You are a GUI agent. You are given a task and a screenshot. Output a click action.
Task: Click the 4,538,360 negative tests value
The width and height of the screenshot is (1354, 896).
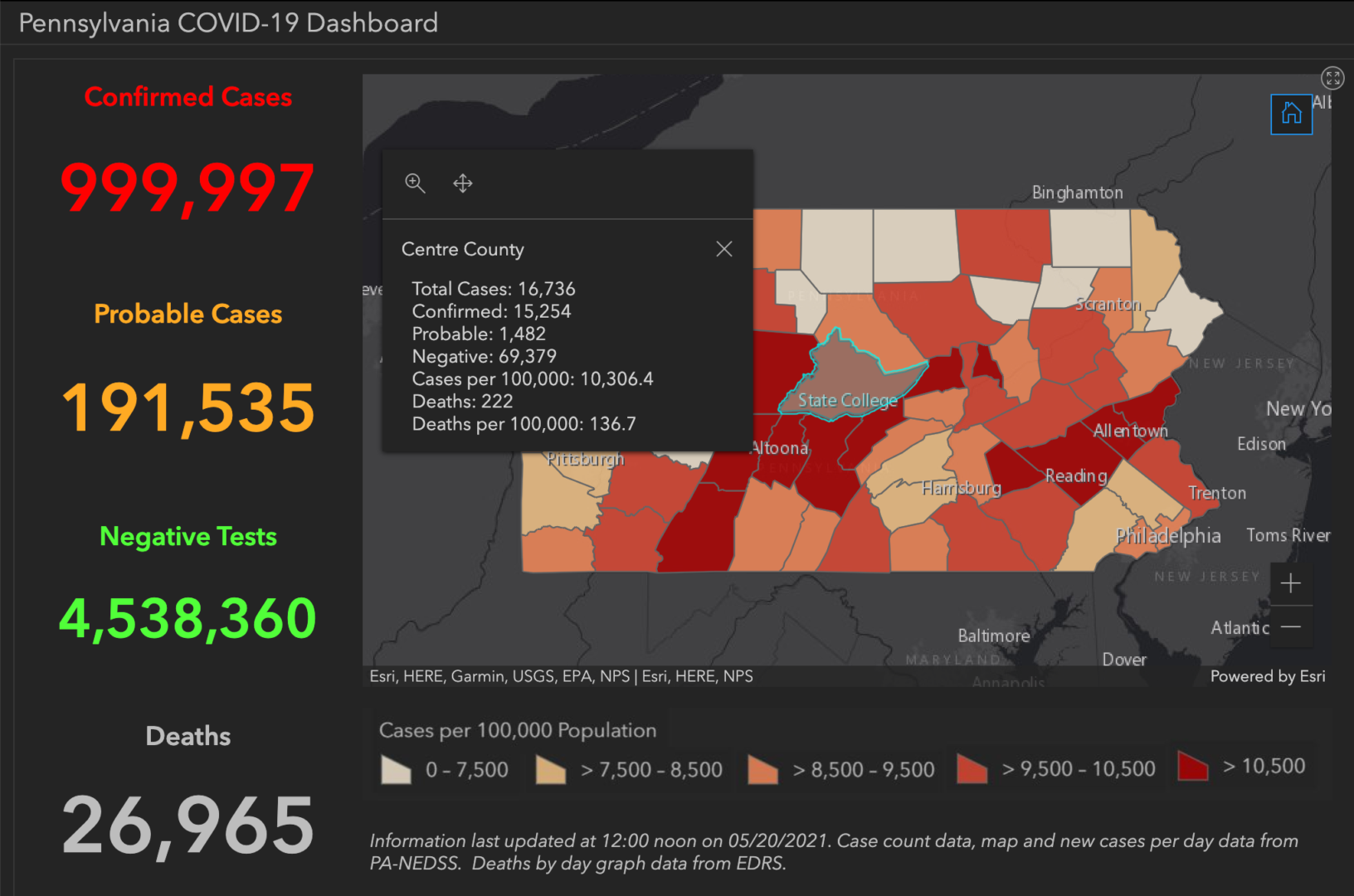coord(188,619)
